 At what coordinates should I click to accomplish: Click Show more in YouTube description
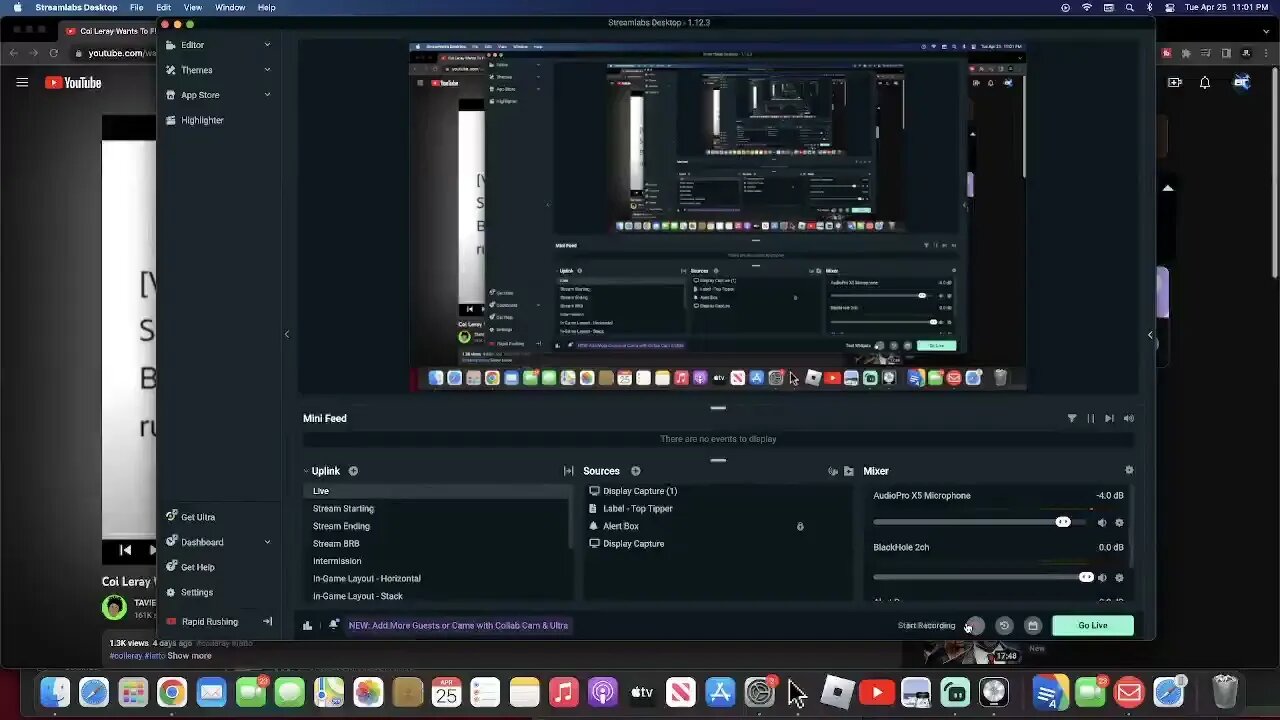189,656
